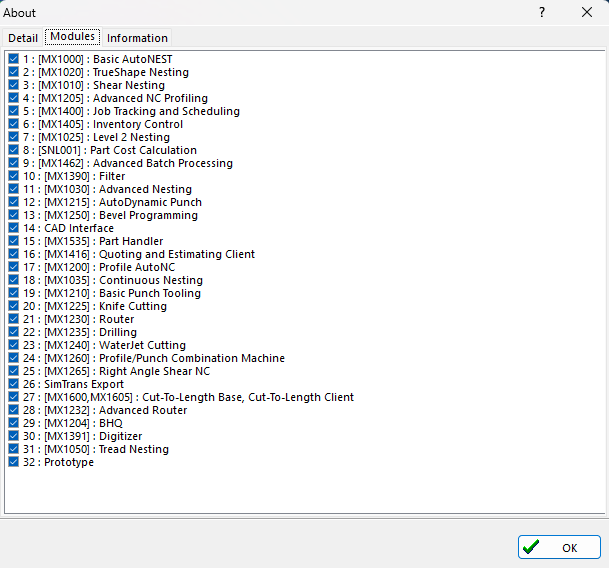Viewport: 609px width, 568px height.
Task: Select the '1 : [MX1000] : Basic AutoNEST' text
Action: [97, 59]
